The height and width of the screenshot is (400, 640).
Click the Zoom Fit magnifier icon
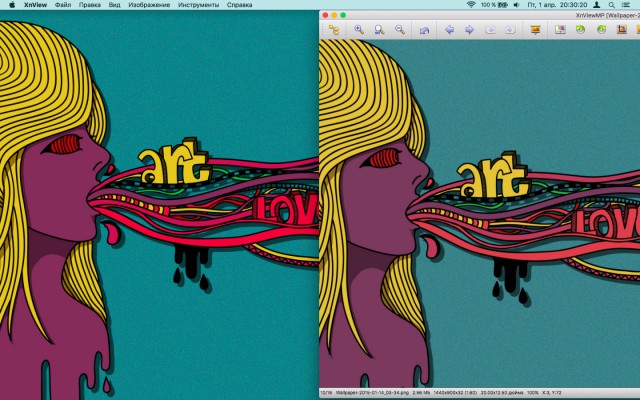380,30
